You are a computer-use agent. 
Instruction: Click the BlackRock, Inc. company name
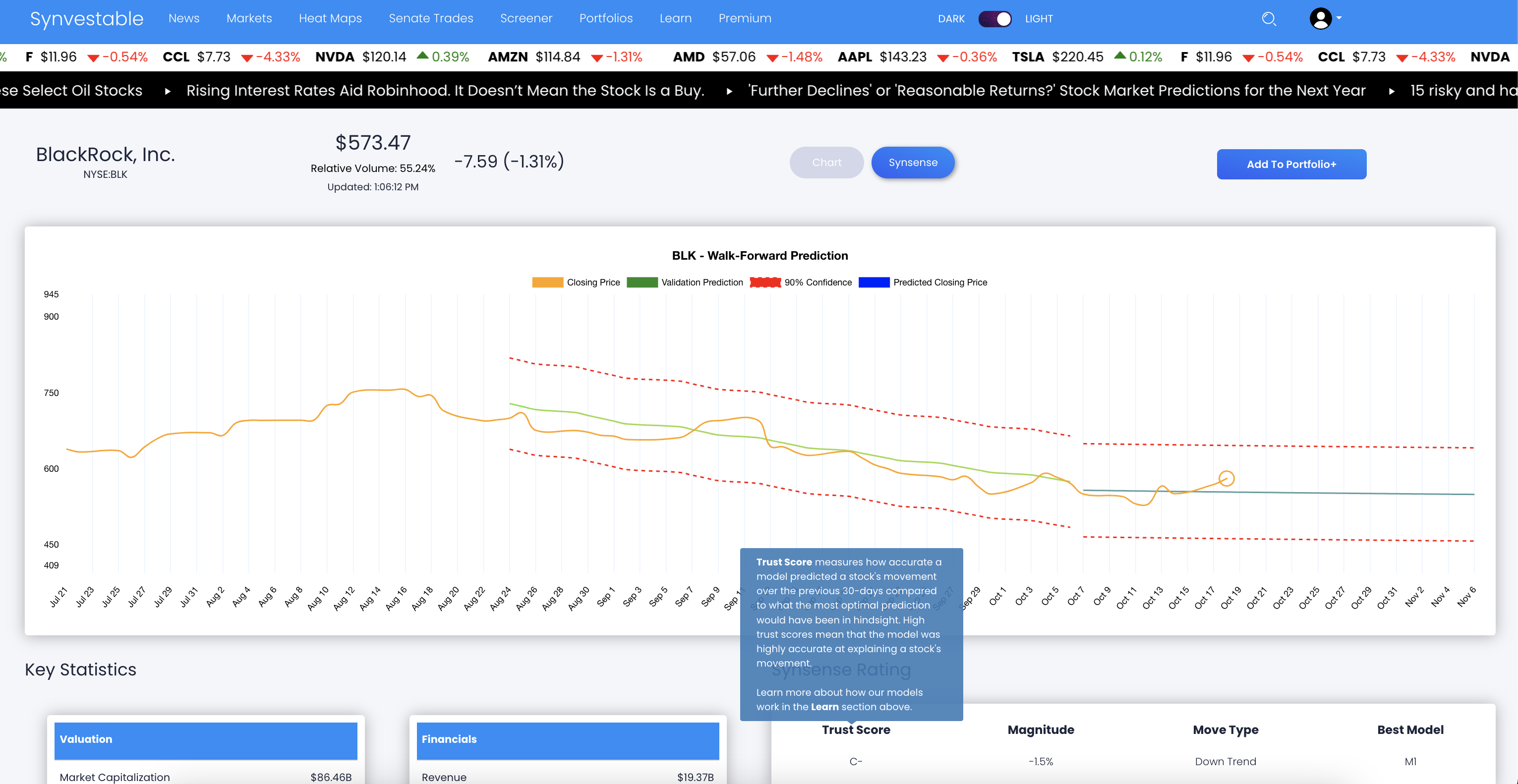click(106, 154)
